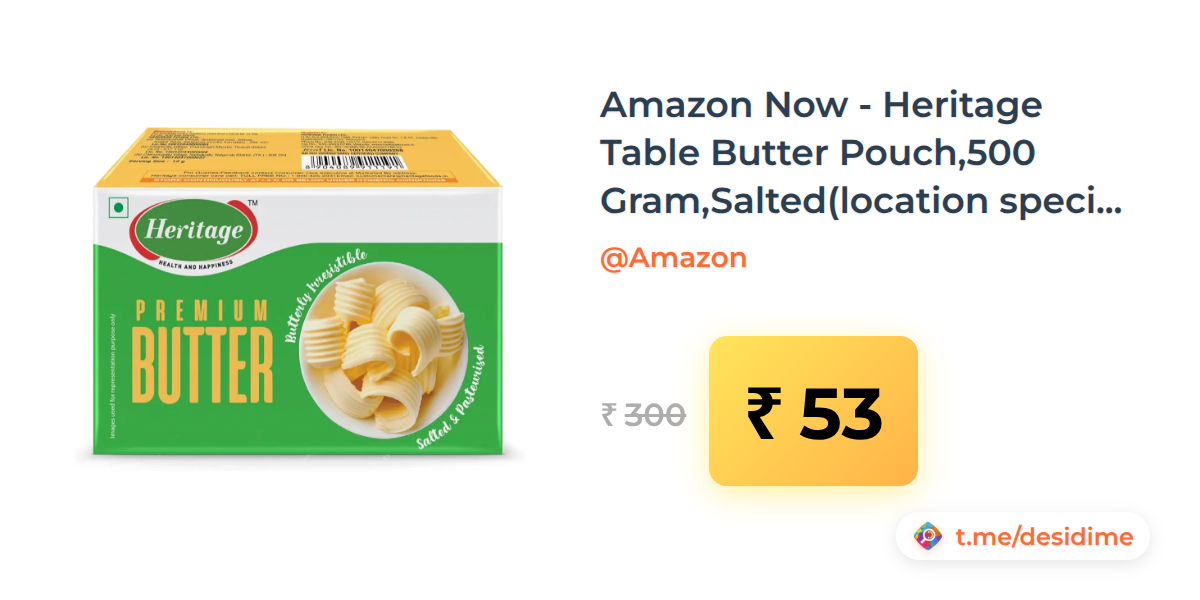
Task: Click the number 53 in the price badge
Action: pos(841,414)
